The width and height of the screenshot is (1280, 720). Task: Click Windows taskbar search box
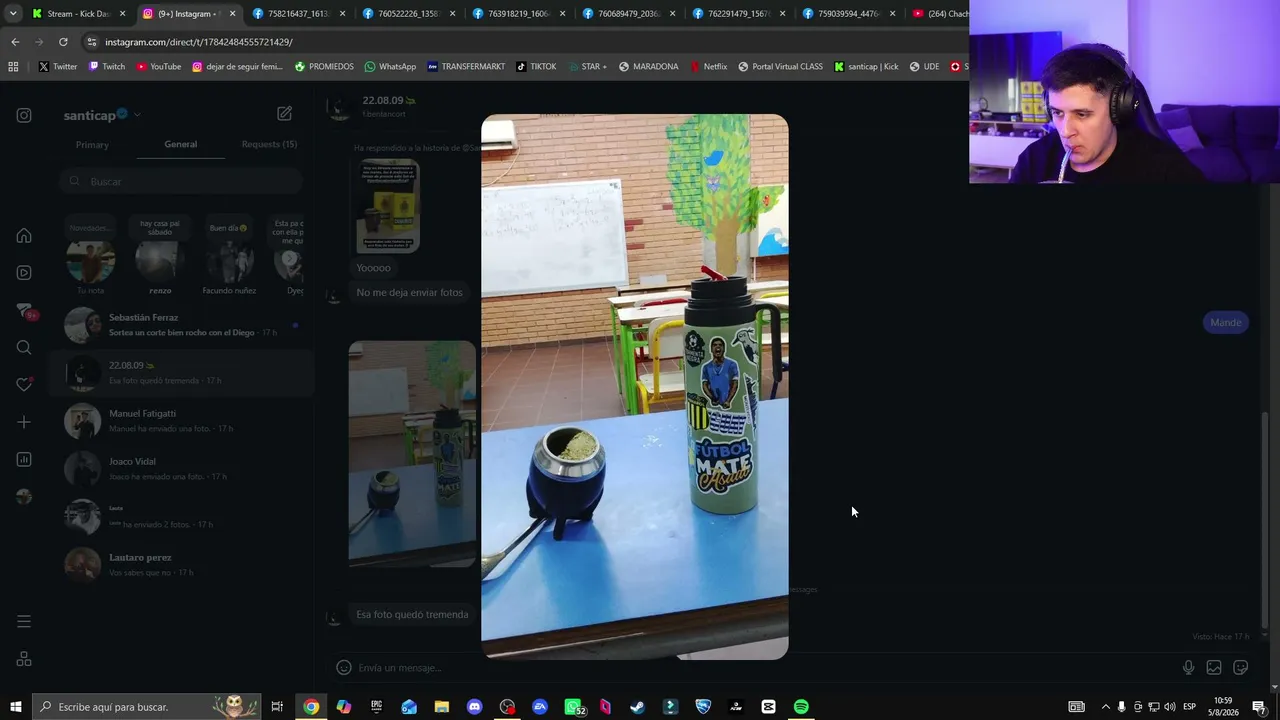pos(146,707)
